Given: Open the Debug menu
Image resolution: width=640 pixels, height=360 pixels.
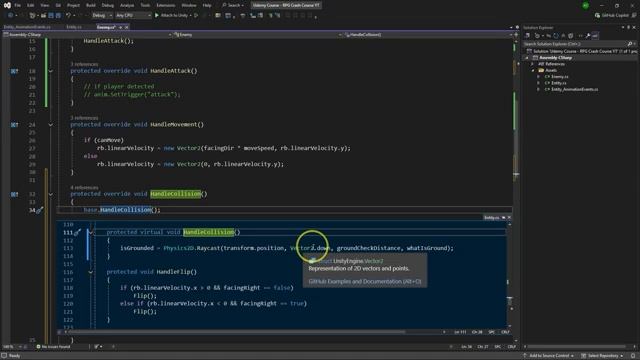Looking at the screenshot, I should [x=108, y=5].
